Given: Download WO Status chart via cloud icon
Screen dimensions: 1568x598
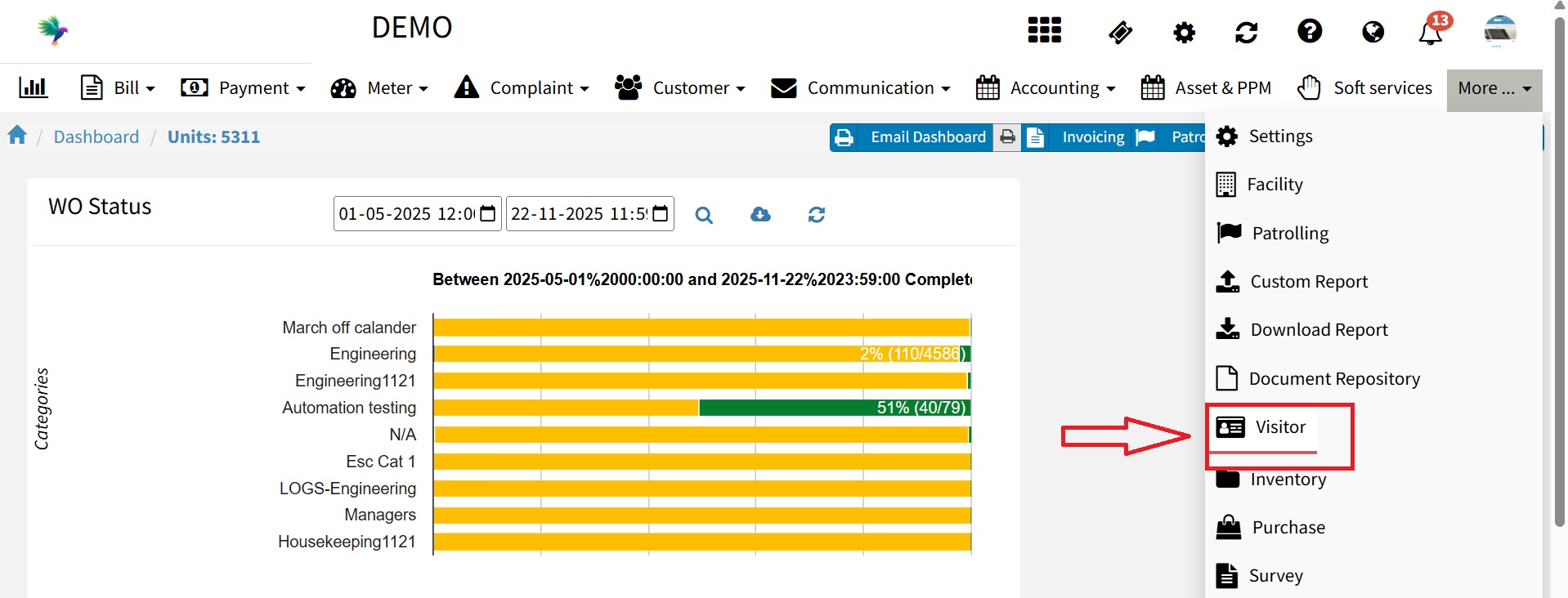Looking at the screenshot, I should [x=760, y=214].
